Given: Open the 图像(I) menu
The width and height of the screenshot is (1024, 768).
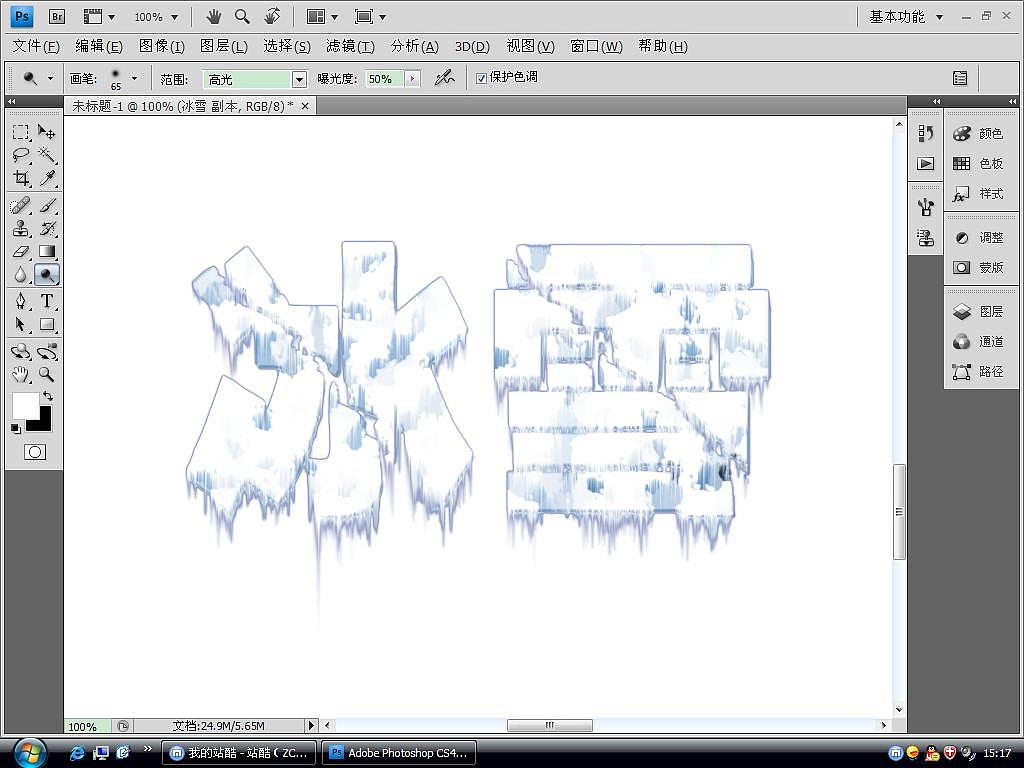Looking at the screenshot, I should tap(161, 46).
